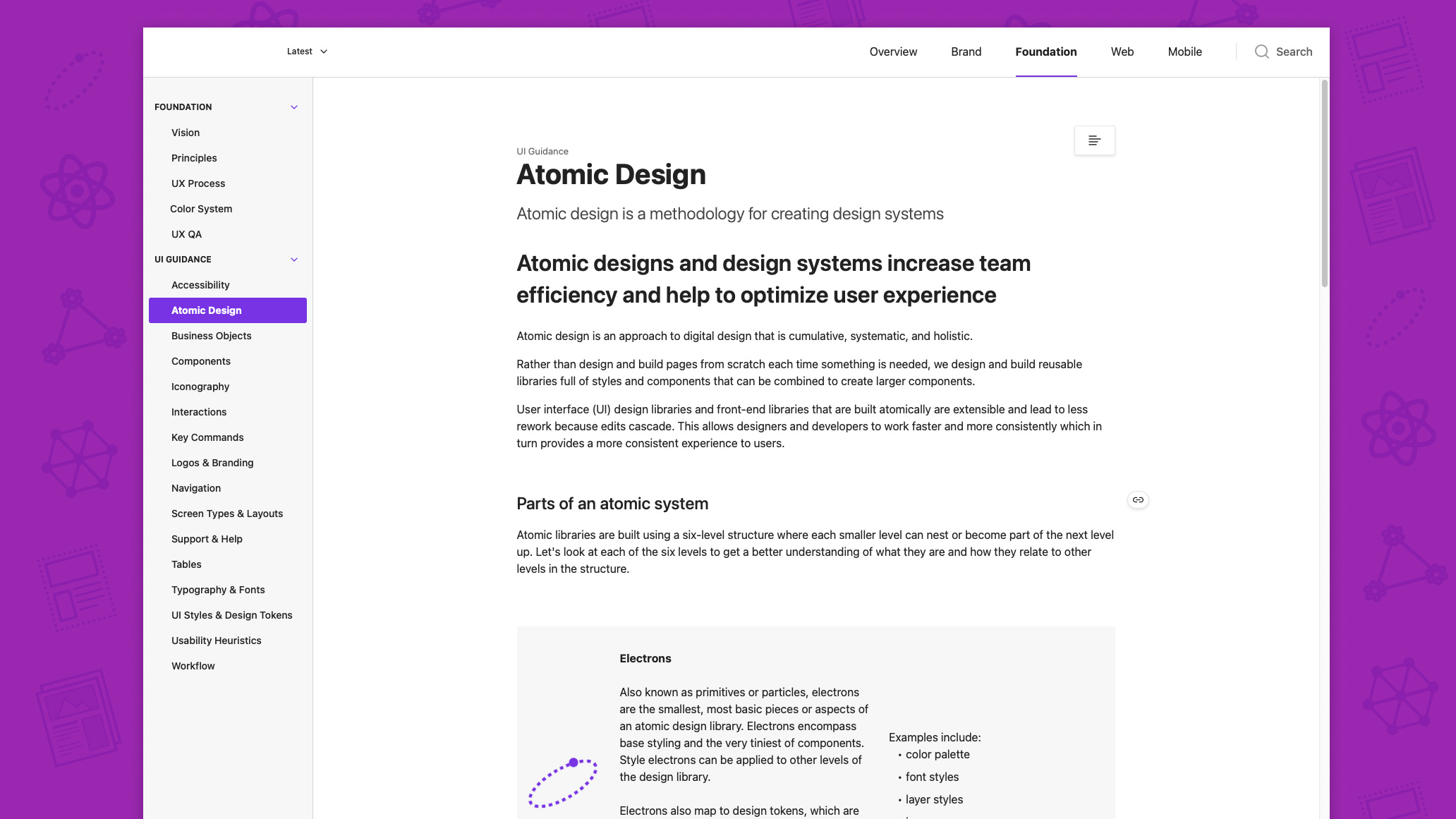This screenshot has height=819, width=1456.
Task: Collapse the UI Guidance sidebar section
Action: 294,260
